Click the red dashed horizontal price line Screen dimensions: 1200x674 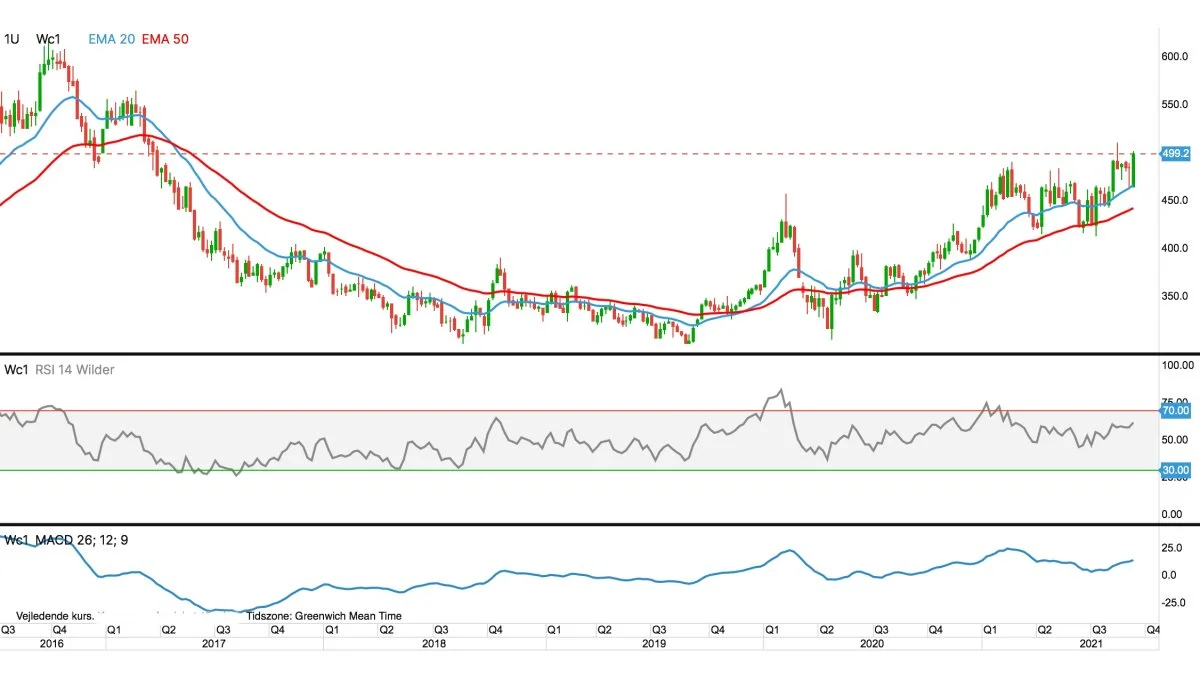pyautogui.click(x=600, y=154)
